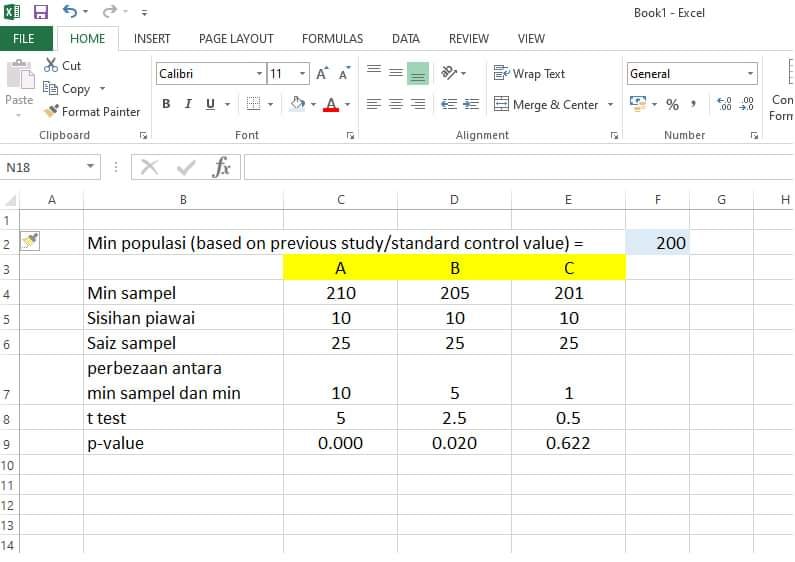
Task: Click Increase Font Size icon
Action: 322,74
